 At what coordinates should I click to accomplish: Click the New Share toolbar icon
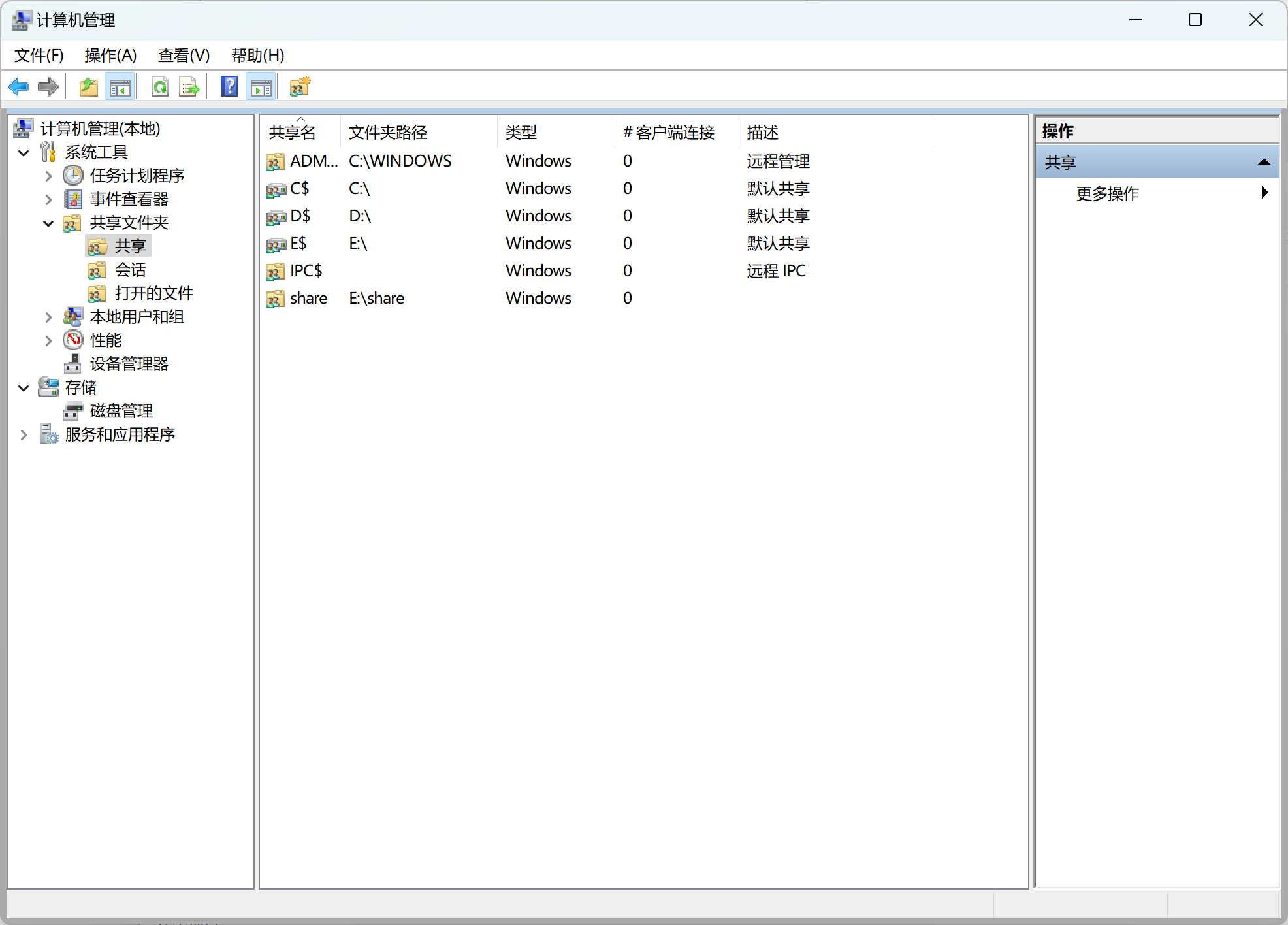(300, 86)
